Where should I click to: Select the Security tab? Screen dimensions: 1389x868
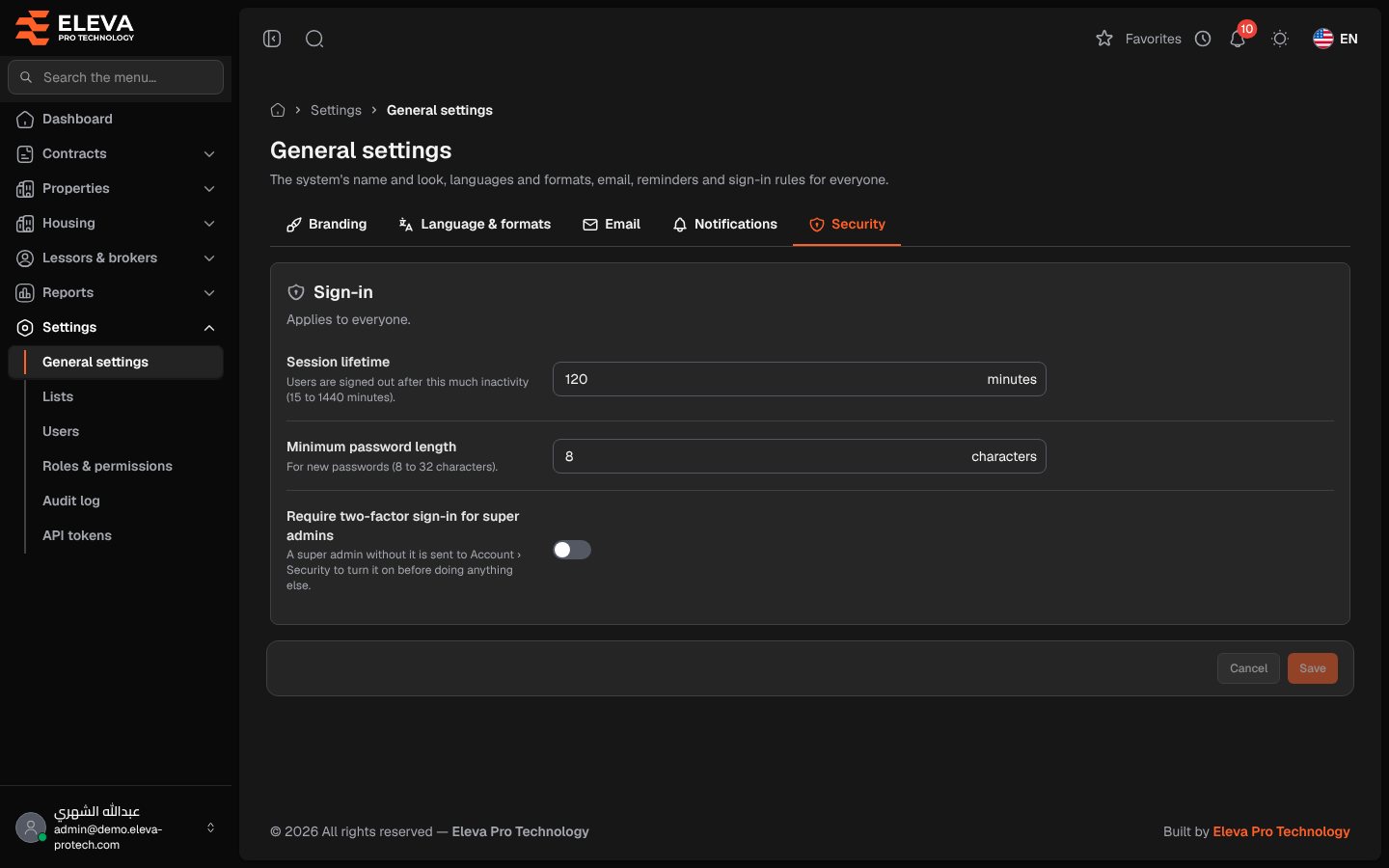(847, 224)
